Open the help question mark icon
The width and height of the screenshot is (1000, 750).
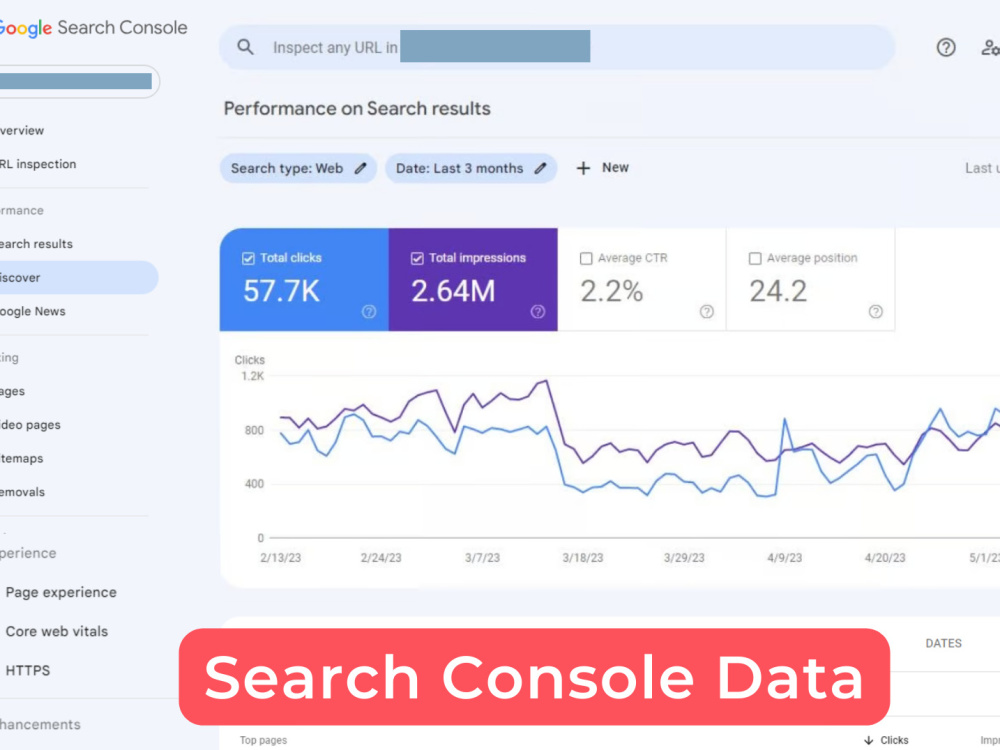click(x=946, y=47)
